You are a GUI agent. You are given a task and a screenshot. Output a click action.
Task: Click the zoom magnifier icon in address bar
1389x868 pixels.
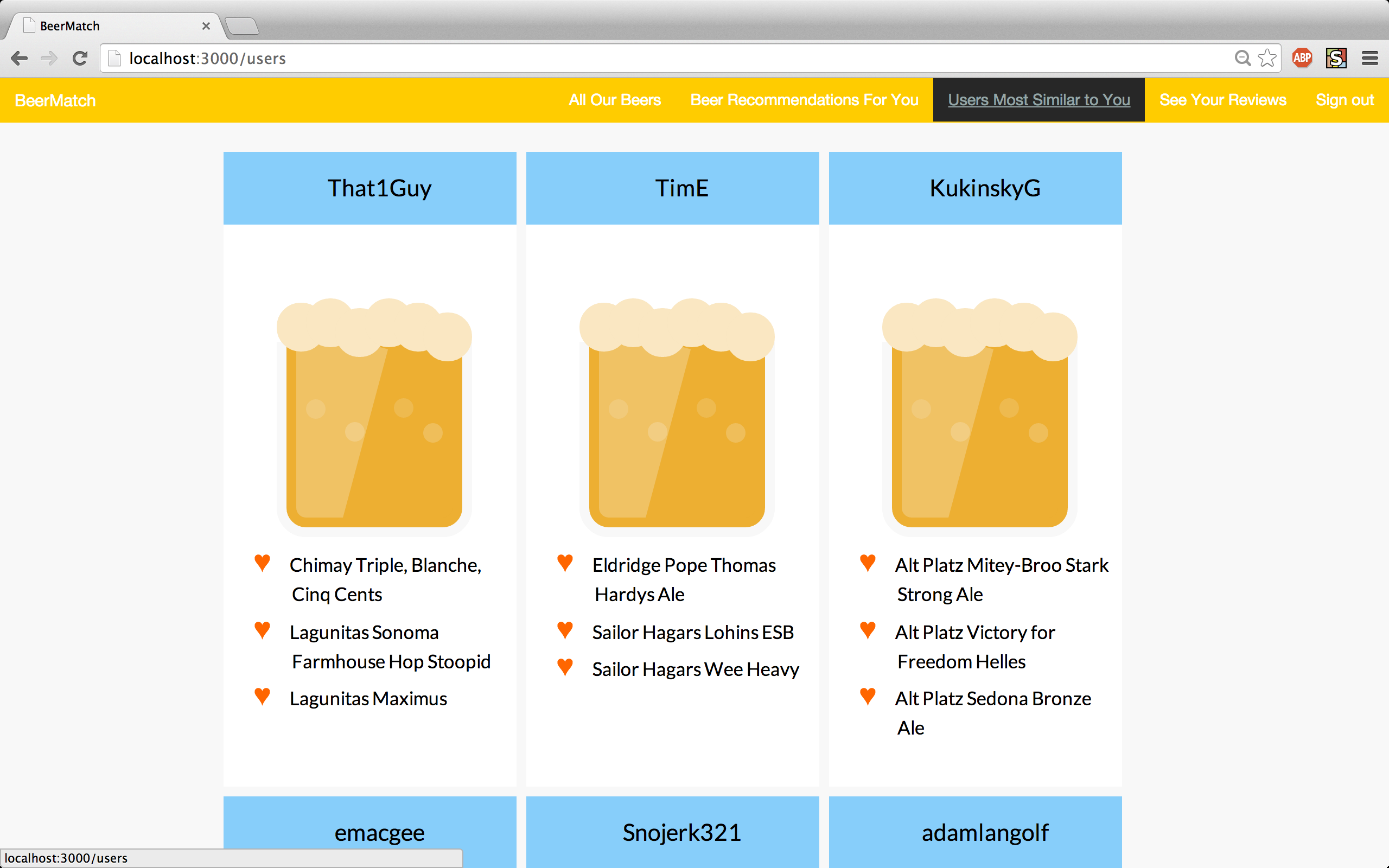(1242, 58)
